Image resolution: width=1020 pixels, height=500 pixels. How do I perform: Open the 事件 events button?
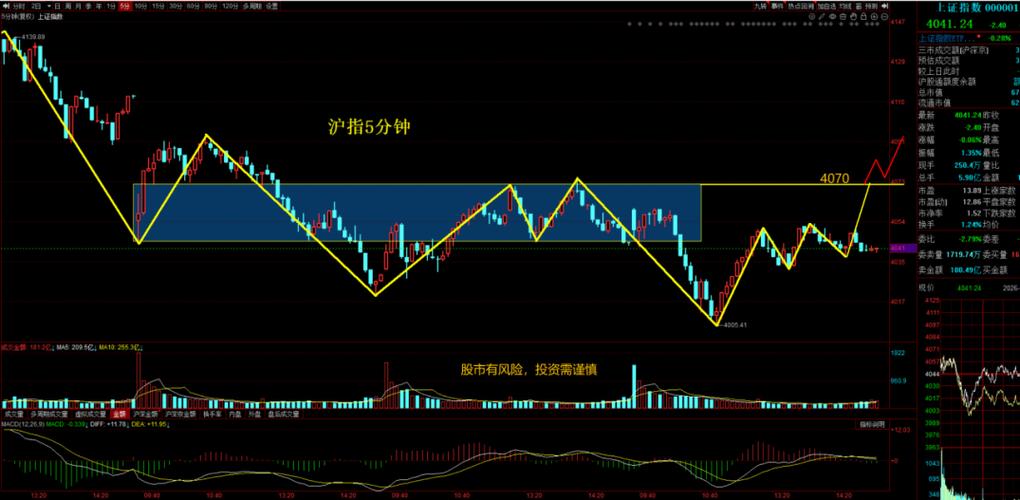[x=777, y=6]
